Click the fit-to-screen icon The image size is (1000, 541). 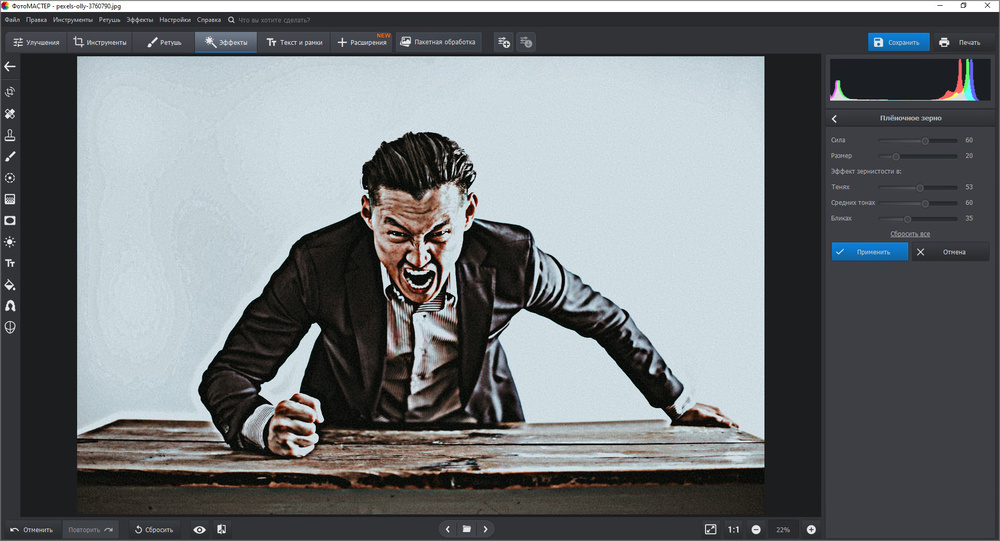(x=710, y=529)
